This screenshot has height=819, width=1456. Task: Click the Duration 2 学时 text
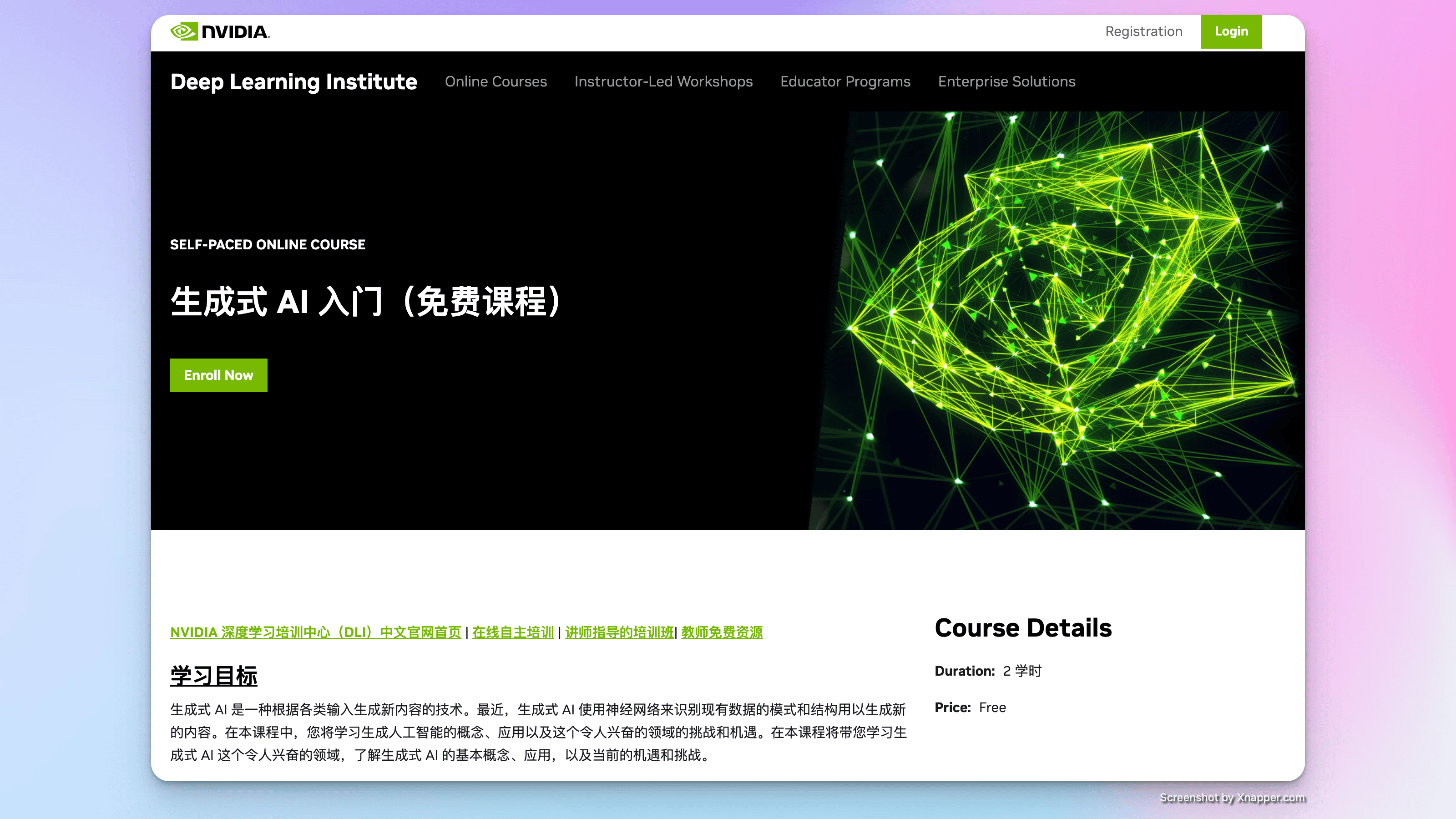pos(987,671)
